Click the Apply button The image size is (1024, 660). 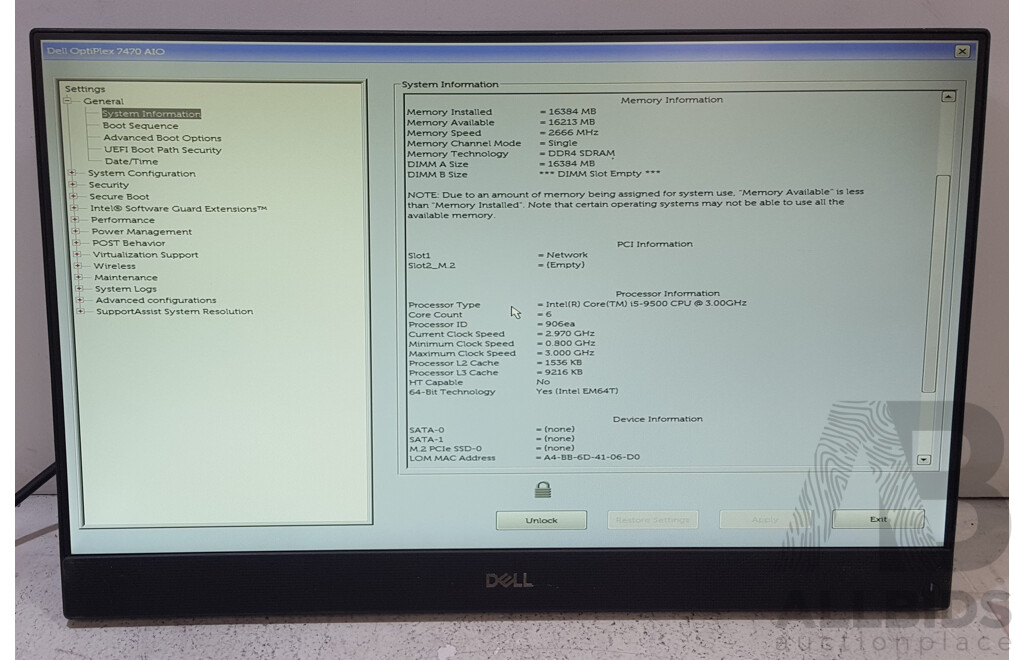point(765,520)
